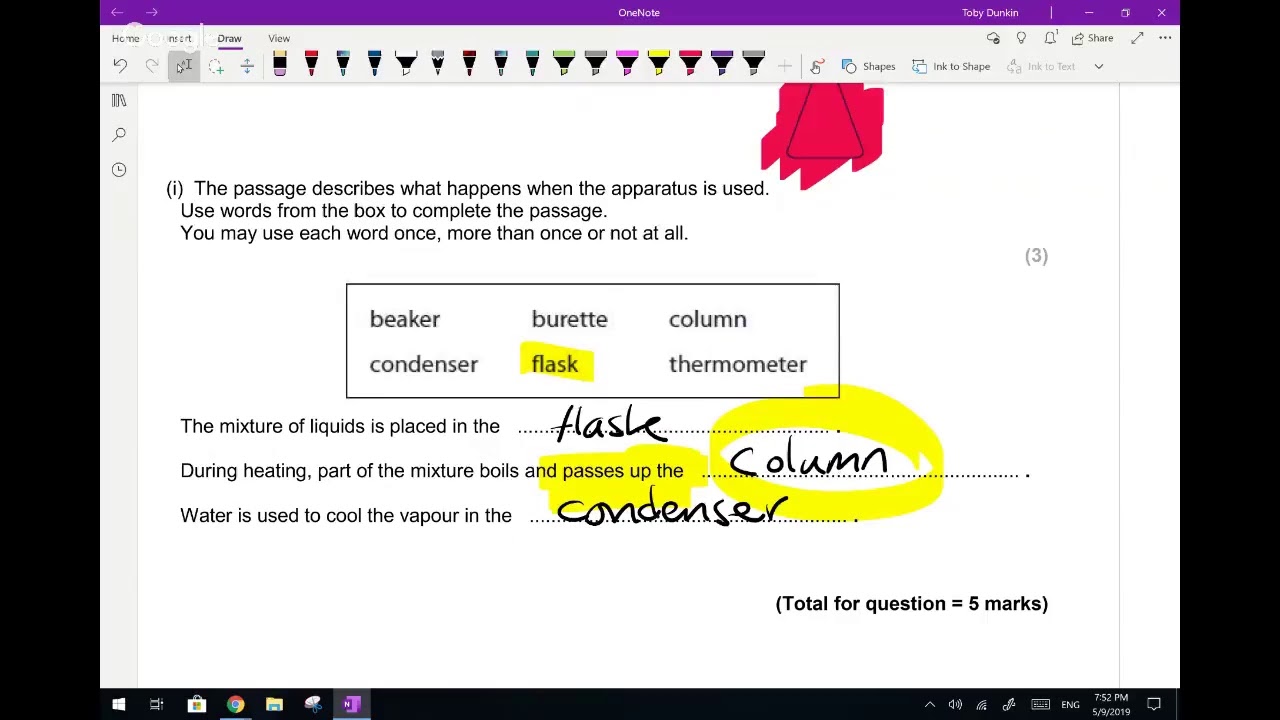
Task: Navigate back with title bar arrow
Action: pyautogui.click(x=117, y=12)
